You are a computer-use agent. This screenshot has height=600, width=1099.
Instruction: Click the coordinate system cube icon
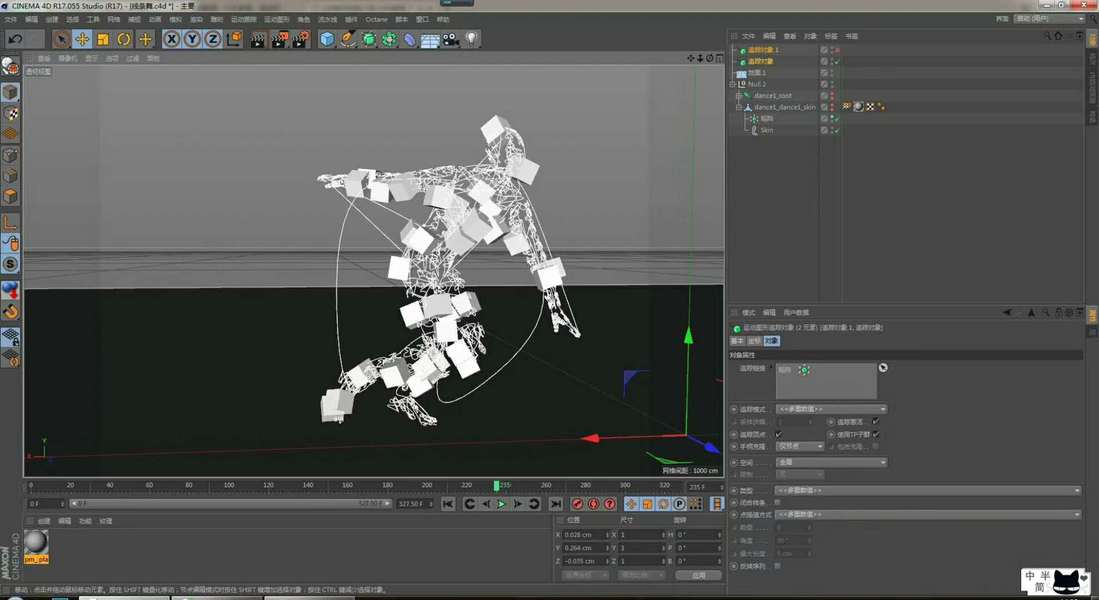pyautogui.click(x=235, y=39)
